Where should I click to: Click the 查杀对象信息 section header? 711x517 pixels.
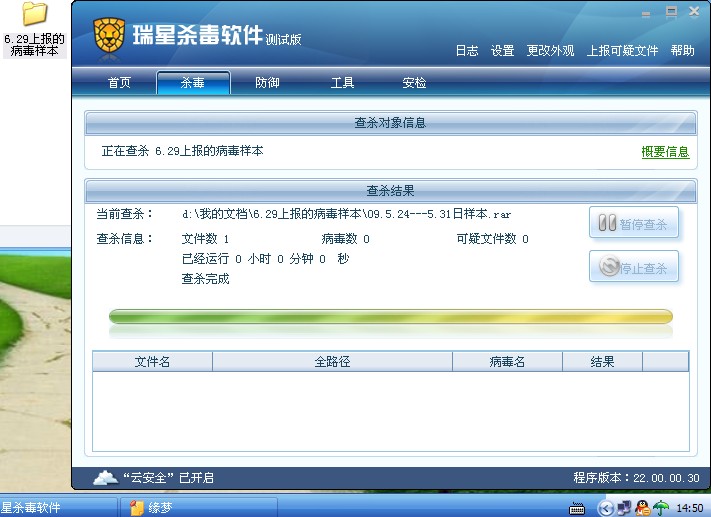(x=390, y=123)
